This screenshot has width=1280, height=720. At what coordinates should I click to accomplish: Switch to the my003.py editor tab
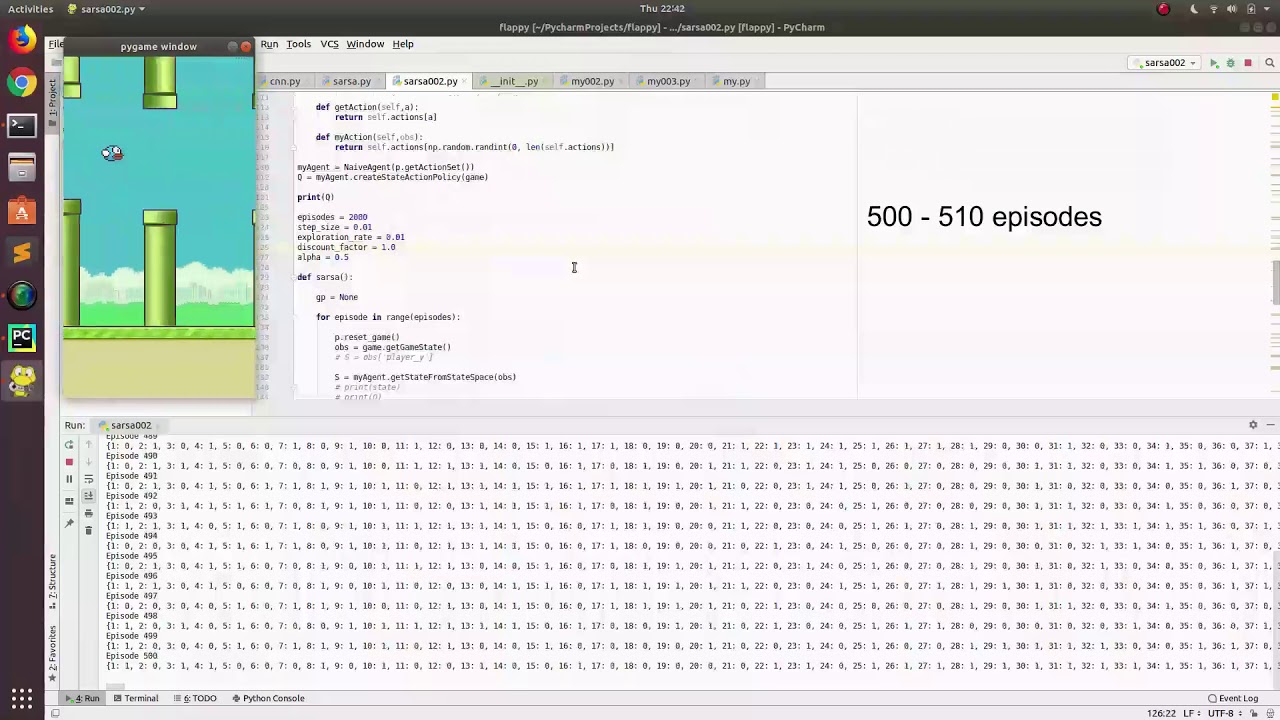coord(668,81)
